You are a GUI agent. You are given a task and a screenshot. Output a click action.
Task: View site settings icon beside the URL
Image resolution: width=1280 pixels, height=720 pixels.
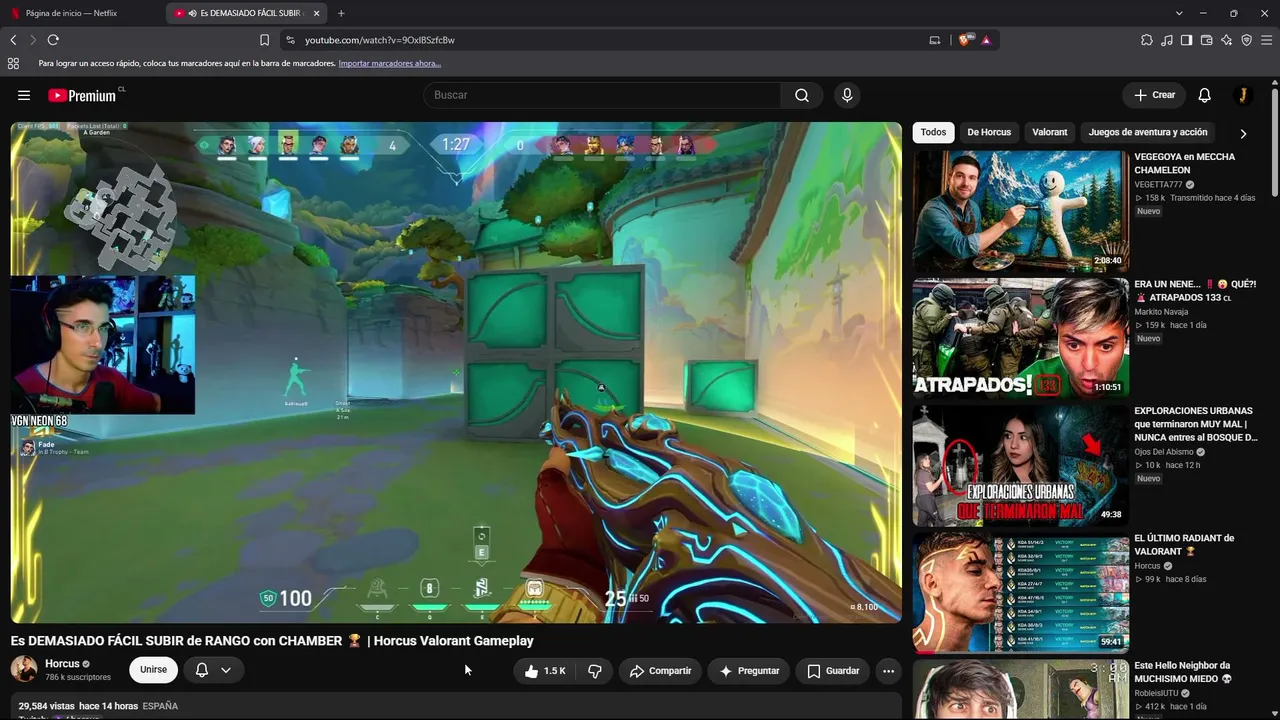pos(290,40)
